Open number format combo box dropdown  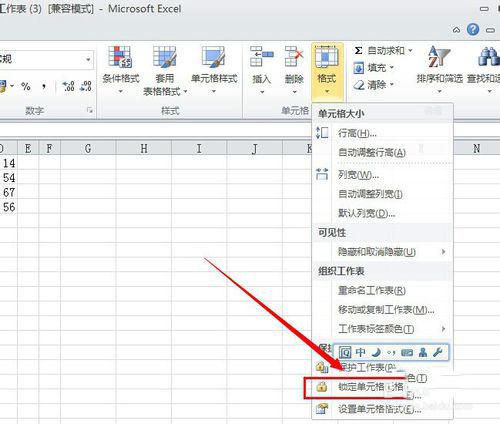point(88,60)
